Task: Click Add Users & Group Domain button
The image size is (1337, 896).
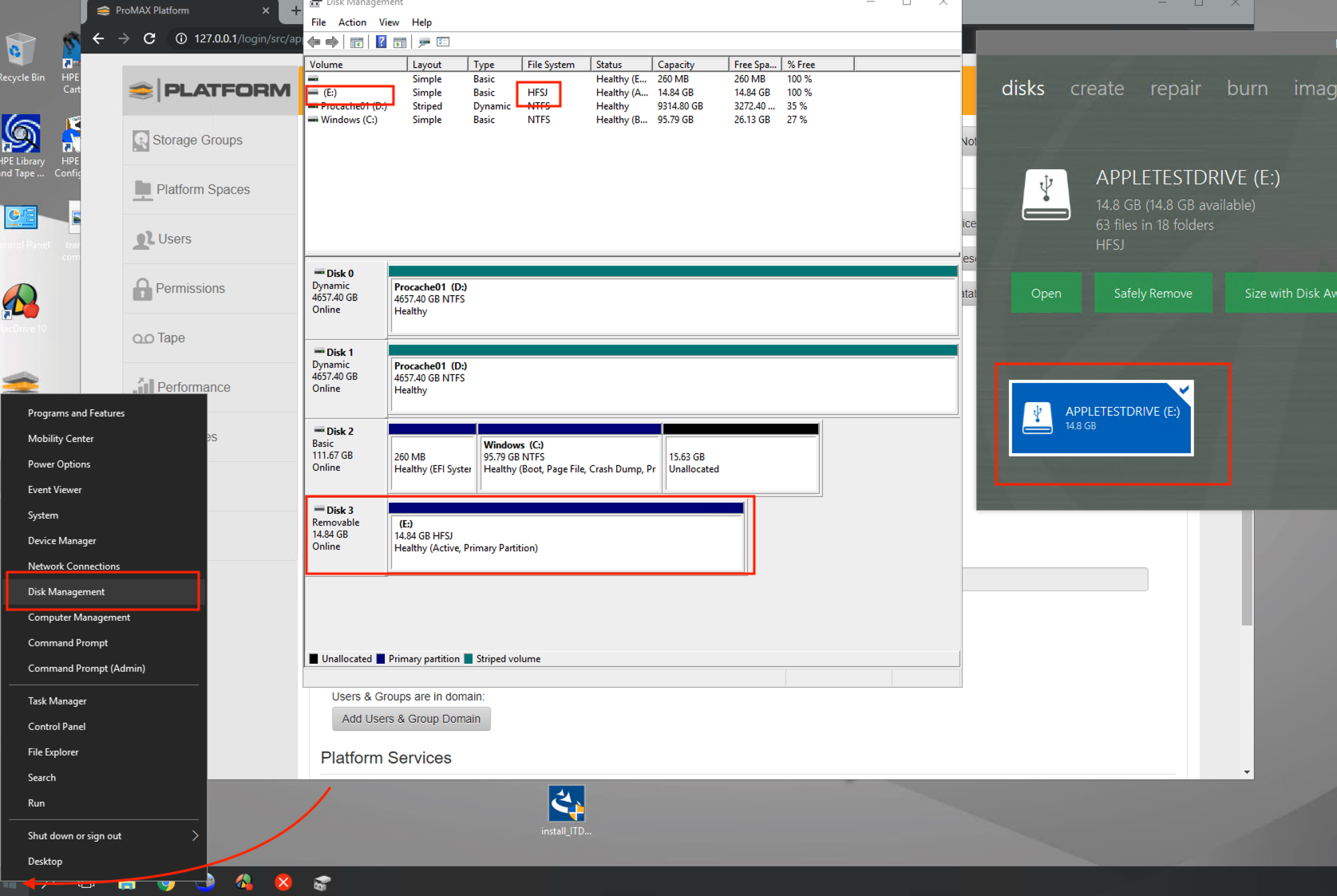Action: point(411,719)
